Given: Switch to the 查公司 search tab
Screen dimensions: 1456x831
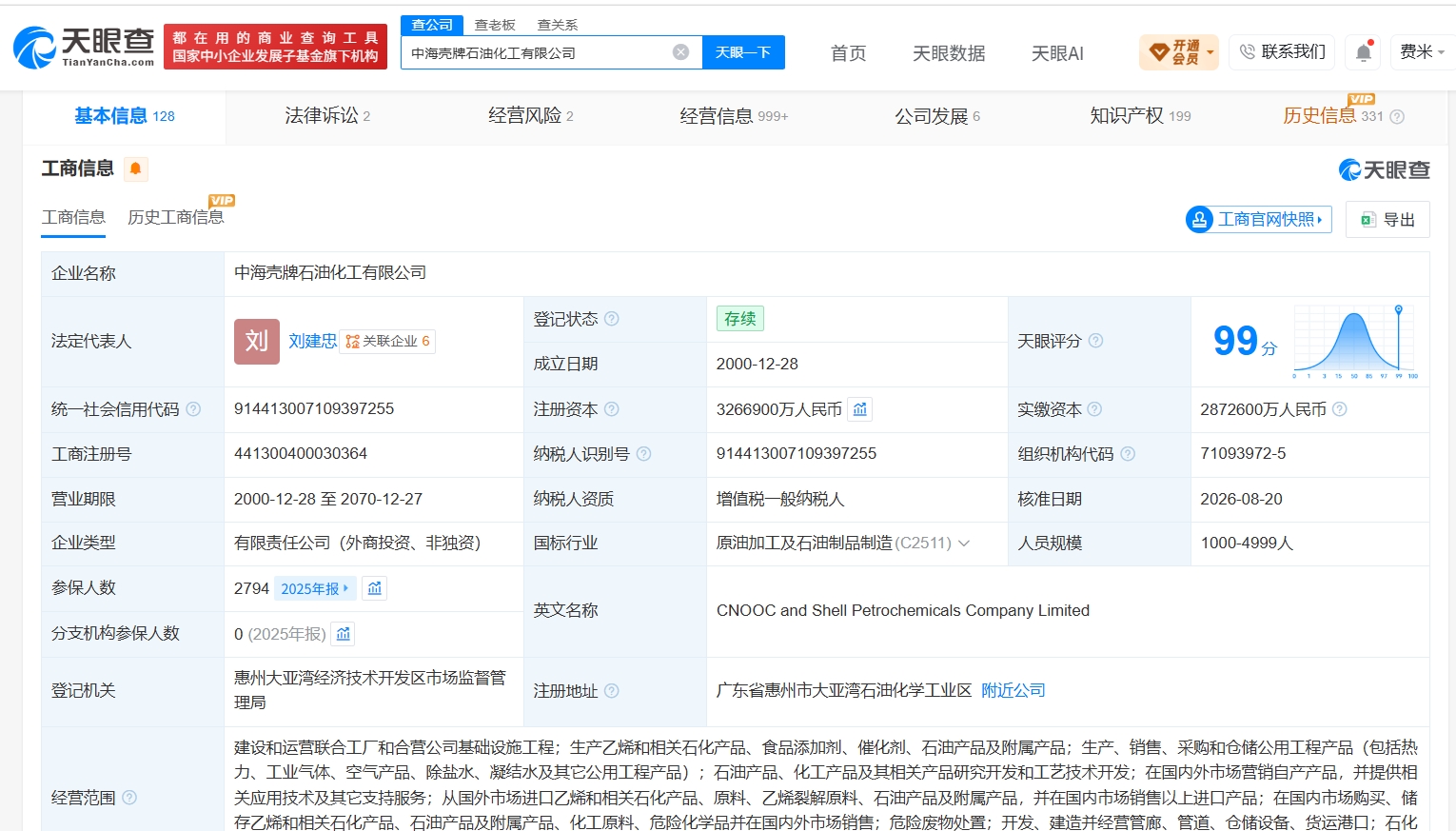Looking at the screenshot, I should click(x=432, y=25).
